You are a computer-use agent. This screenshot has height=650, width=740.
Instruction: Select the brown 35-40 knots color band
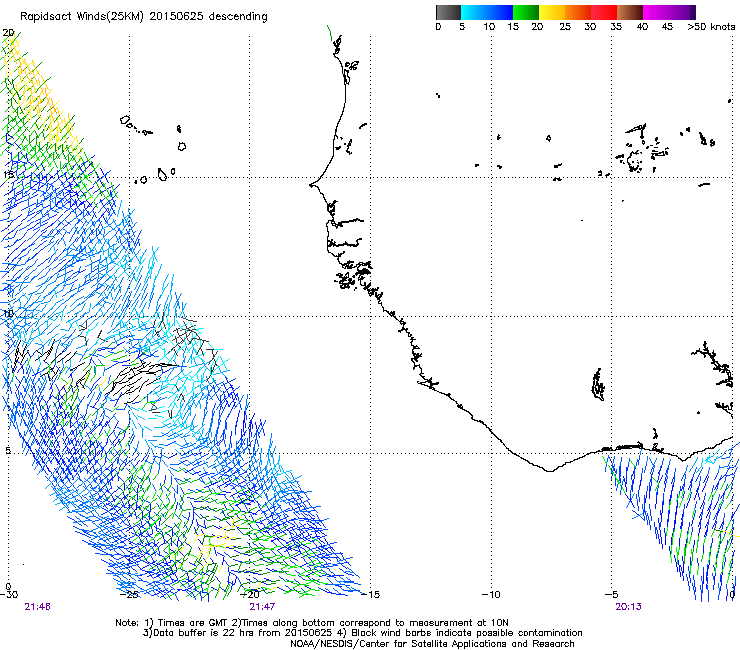click(630, 12)
